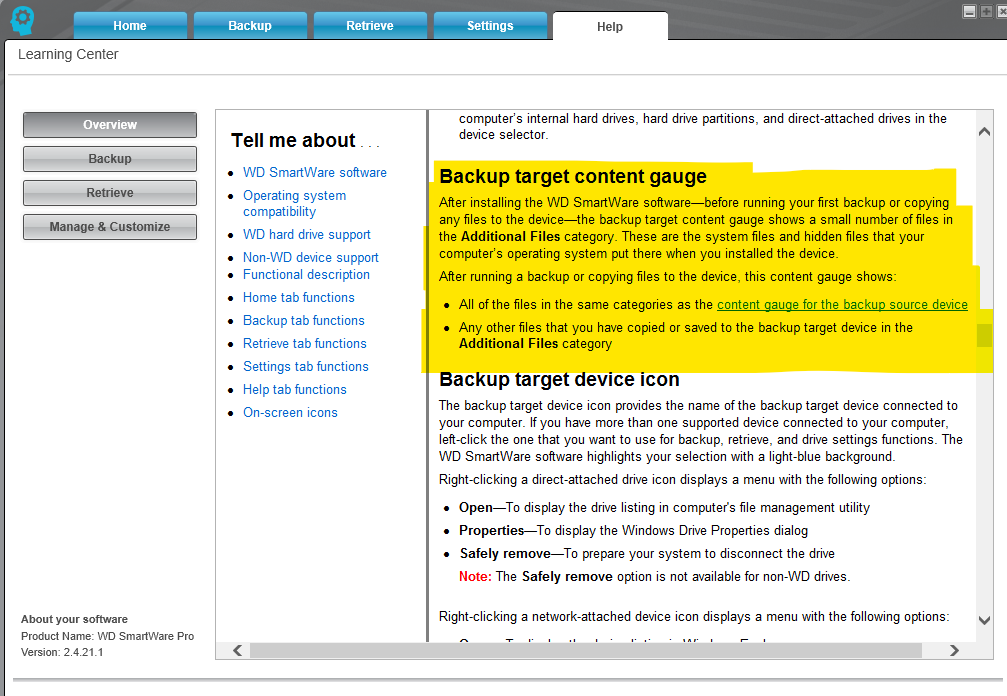Viewport: 1007px width, 696px height.
Task: Click the 'Backup target device icon' heading
Action: (x=559, y=379)
